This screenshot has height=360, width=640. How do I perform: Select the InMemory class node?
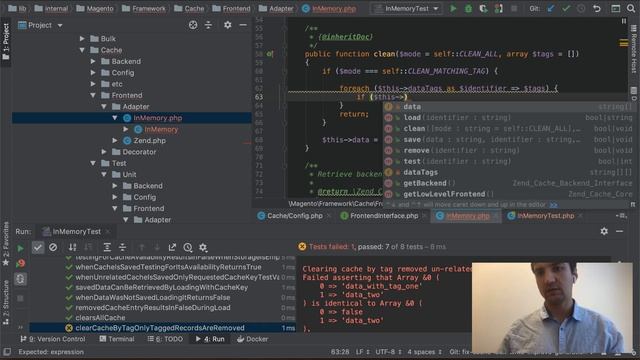point(161,129)
